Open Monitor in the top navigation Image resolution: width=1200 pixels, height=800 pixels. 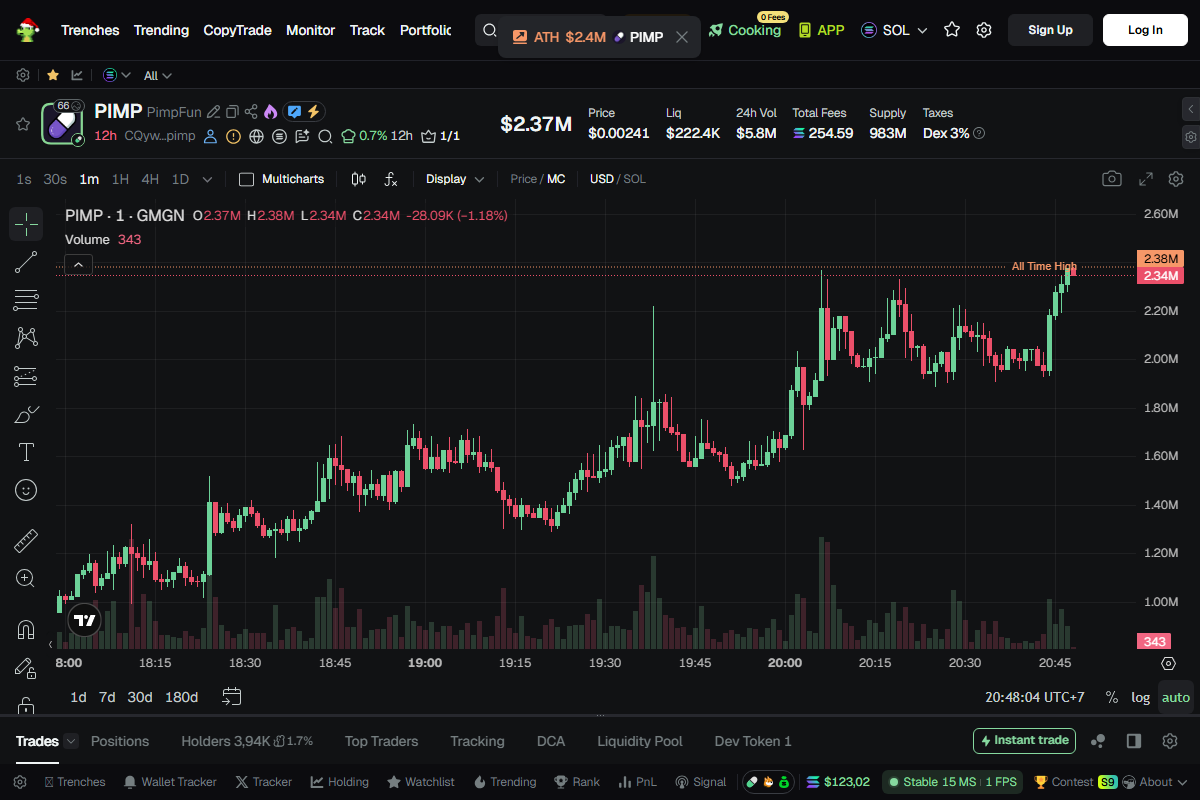pos(310,30)
